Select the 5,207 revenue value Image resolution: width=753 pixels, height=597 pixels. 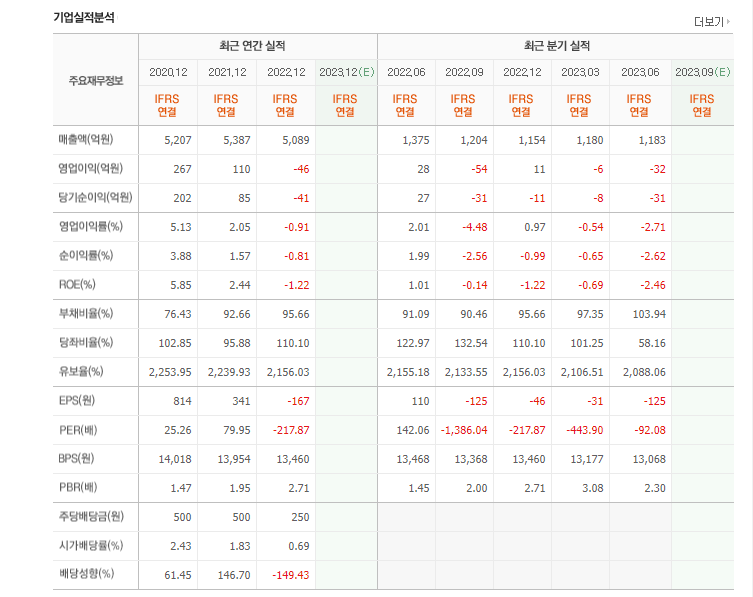(178, 140)
